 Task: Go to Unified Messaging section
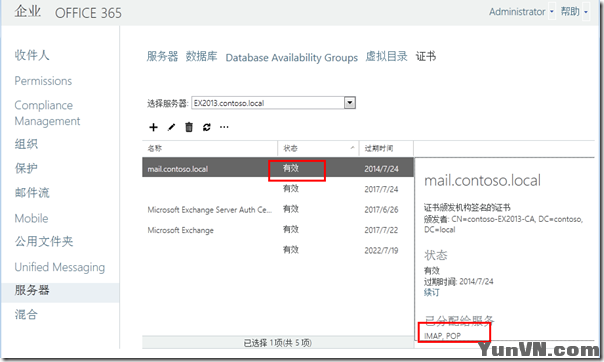pyautogui.click(x=60, y=267)
